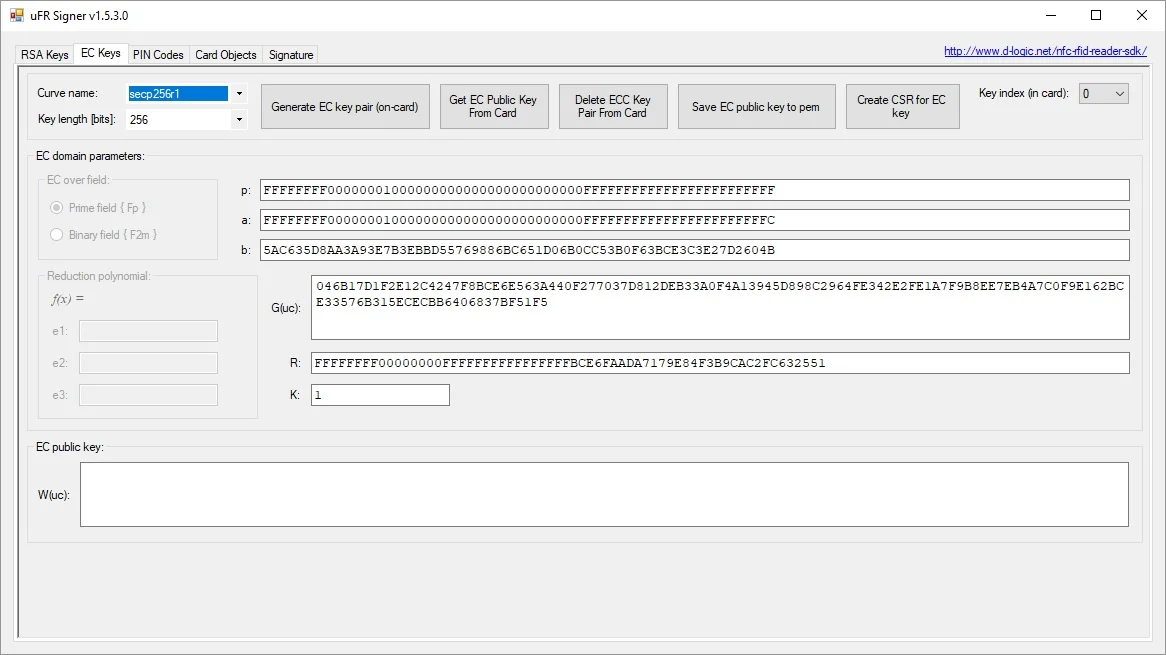Click the G(uc) text area
This screenshot has height=655, width=1166.
point(720,307)
